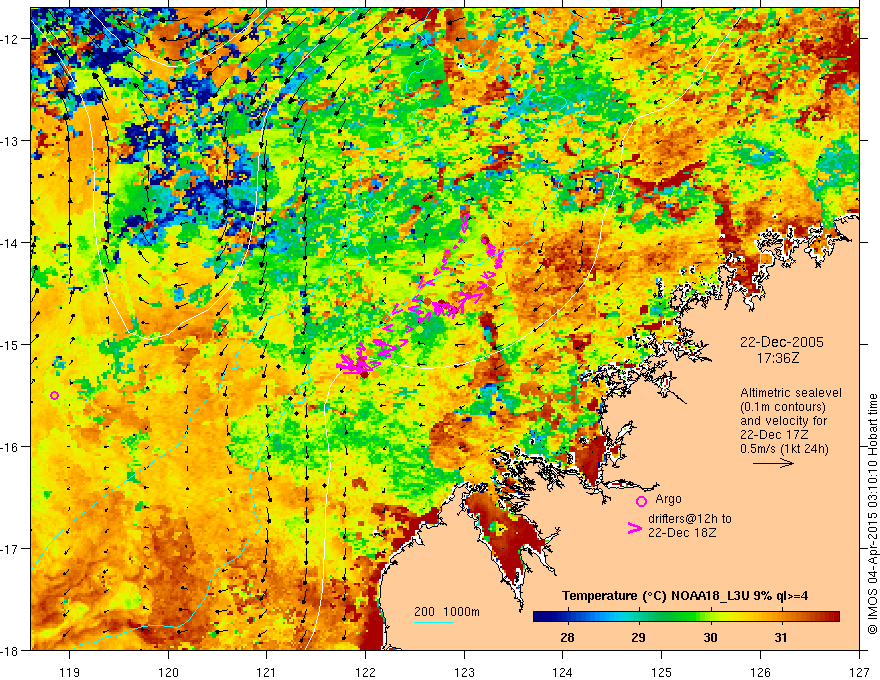
Task: Click the 'drifters@12h to' legend label
Action: coord(690,519)
